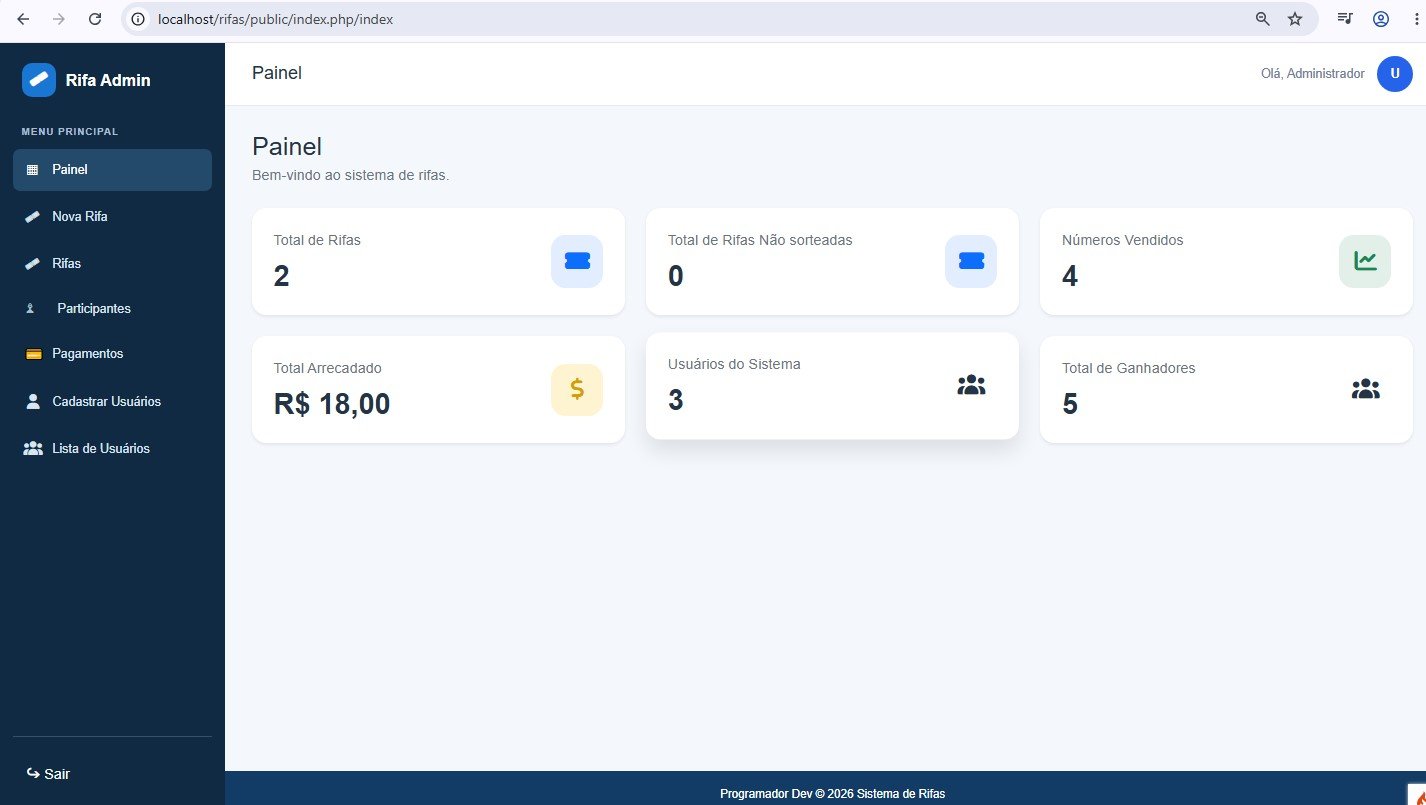1426x805 pixels.
Task: Click the 'Olá, Administrador' greeting text
Action: pos(1313,74)
